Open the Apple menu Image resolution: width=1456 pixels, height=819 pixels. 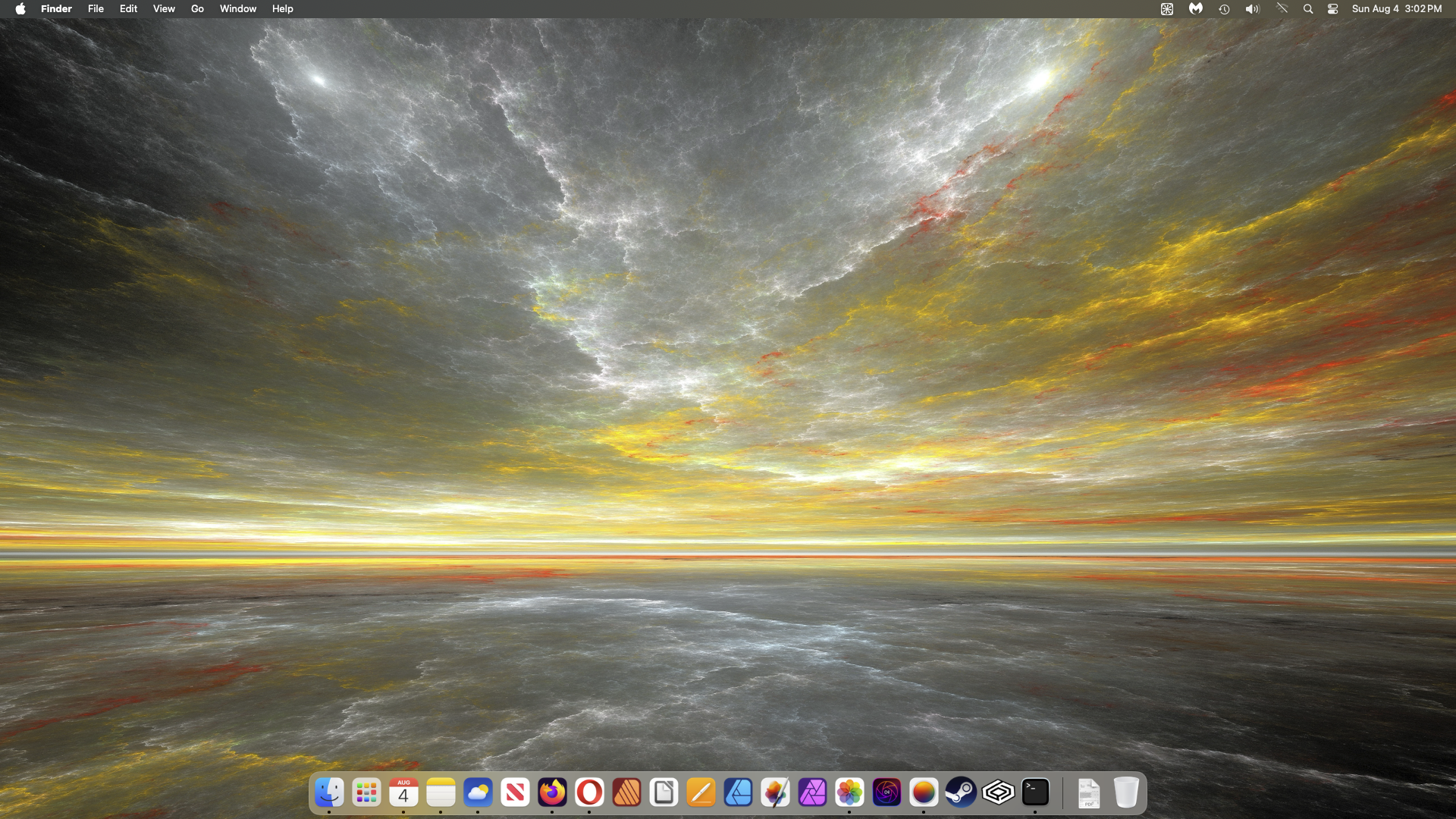coord(20,9)
